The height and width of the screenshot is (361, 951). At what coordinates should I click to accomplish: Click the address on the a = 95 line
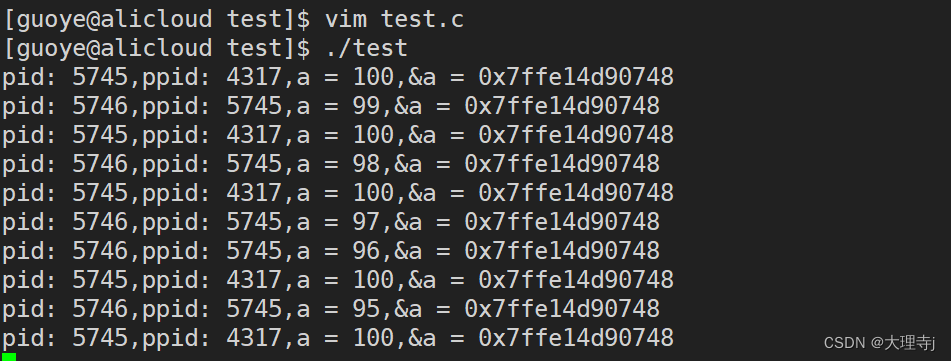tap(562, 309)
